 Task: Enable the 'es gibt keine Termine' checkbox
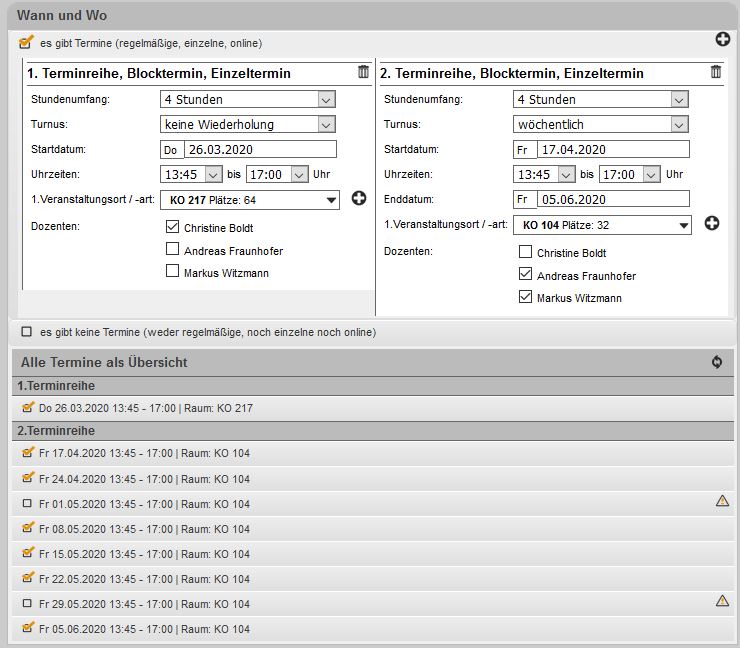(27, 332)
